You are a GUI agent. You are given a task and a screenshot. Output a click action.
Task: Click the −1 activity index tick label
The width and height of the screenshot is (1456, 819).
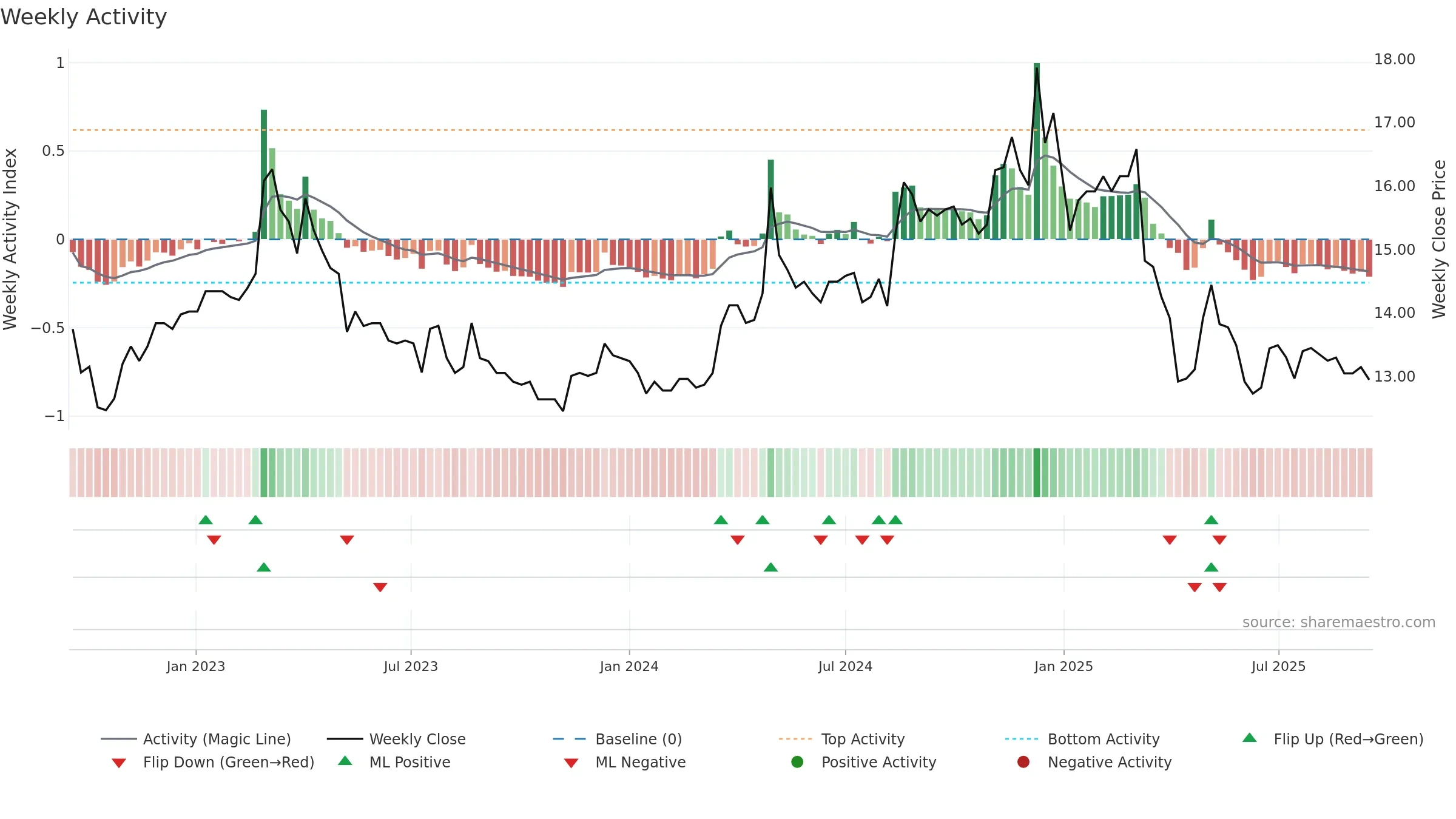pyautogui.click(x=54, y=416)
